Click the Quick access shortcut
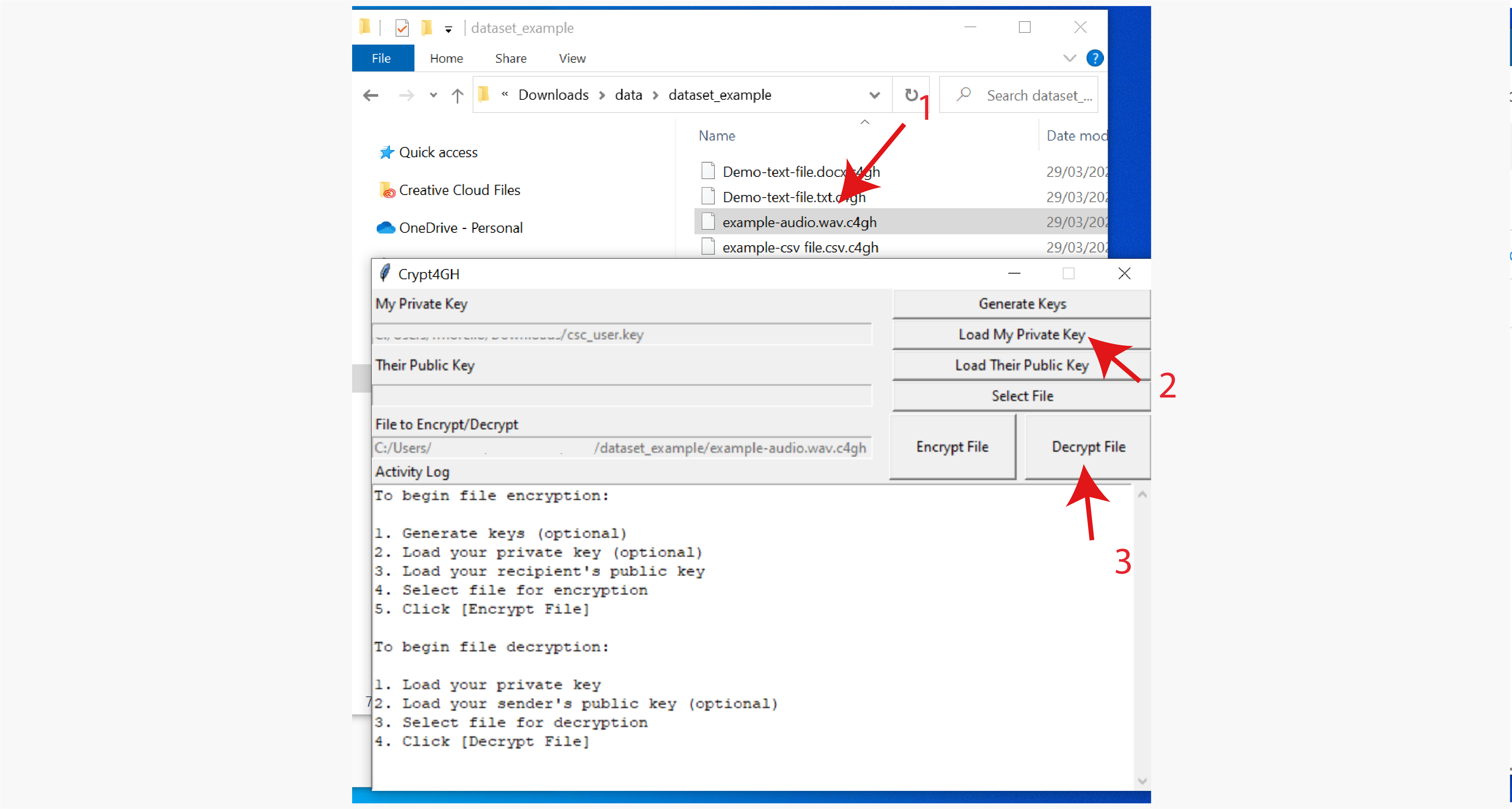The height and width of the screenshot is (809, 1512). tap(437, 151)
